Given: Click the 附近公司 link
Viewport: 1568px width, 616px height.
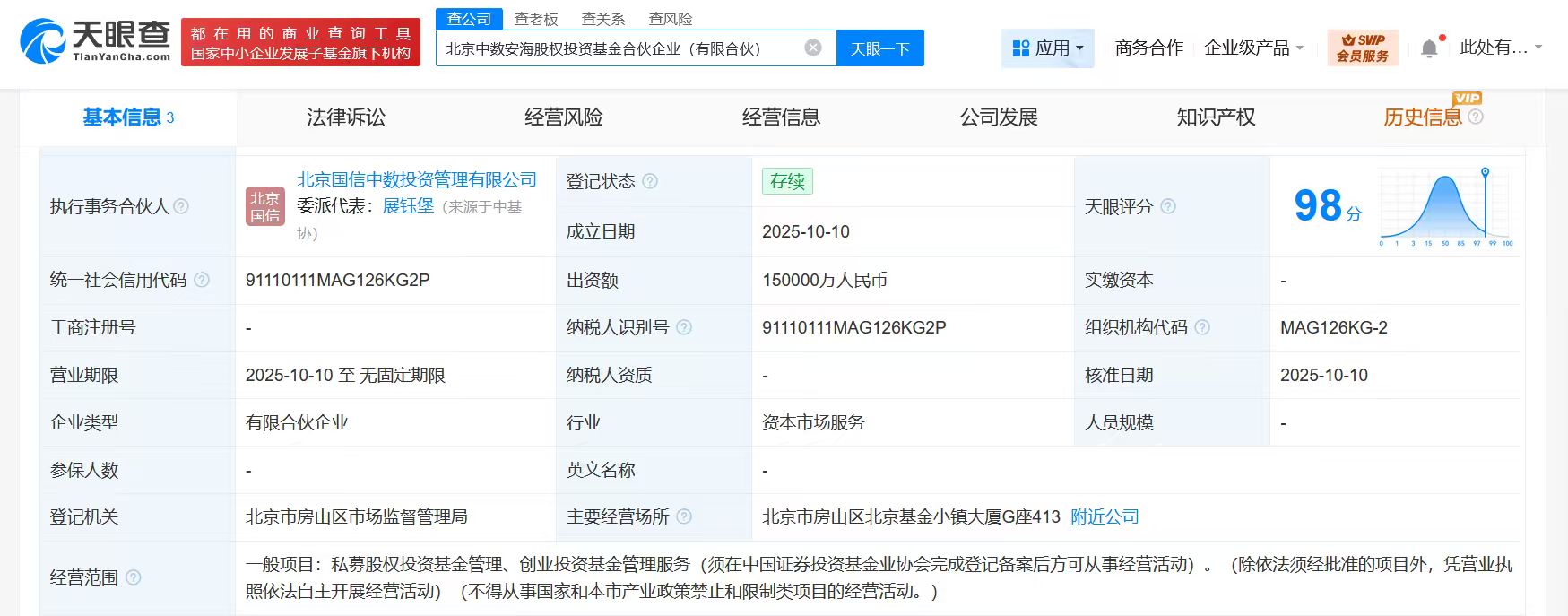Looking at the screenshot, I should click(1105, 516).
